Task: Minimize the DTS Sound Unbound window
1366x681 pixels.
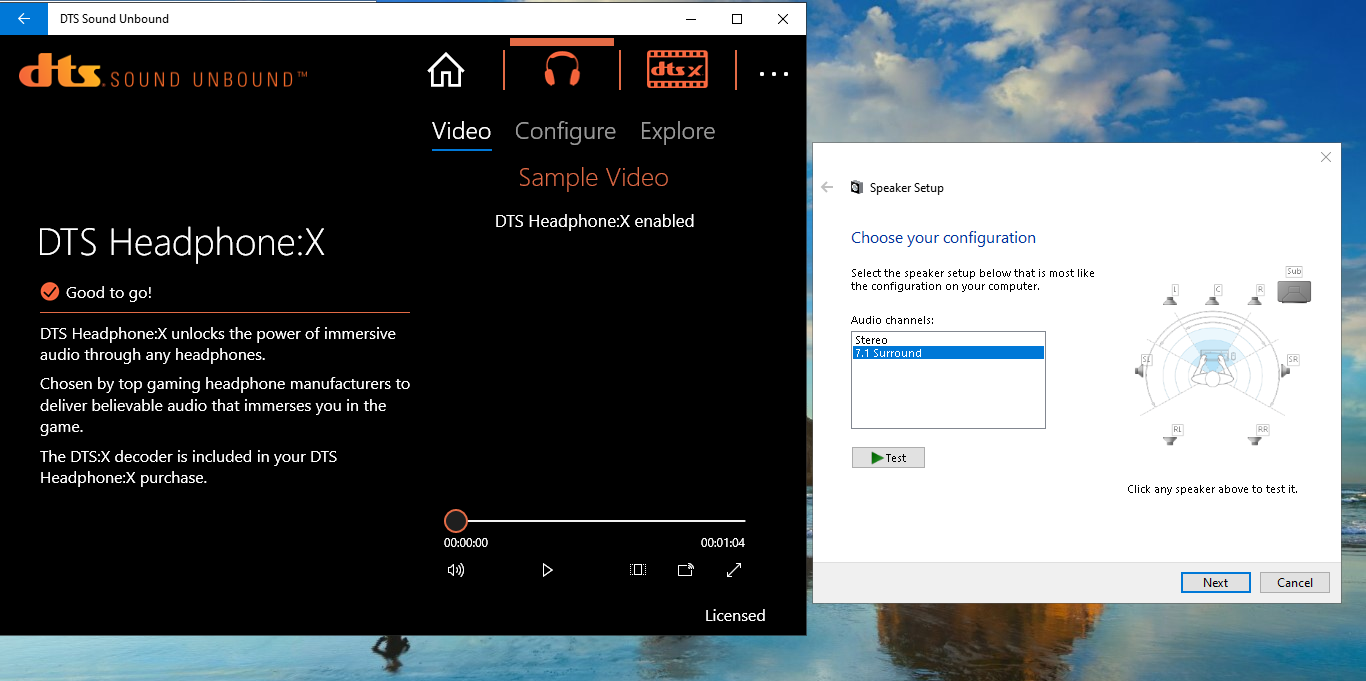Action: 691,18
